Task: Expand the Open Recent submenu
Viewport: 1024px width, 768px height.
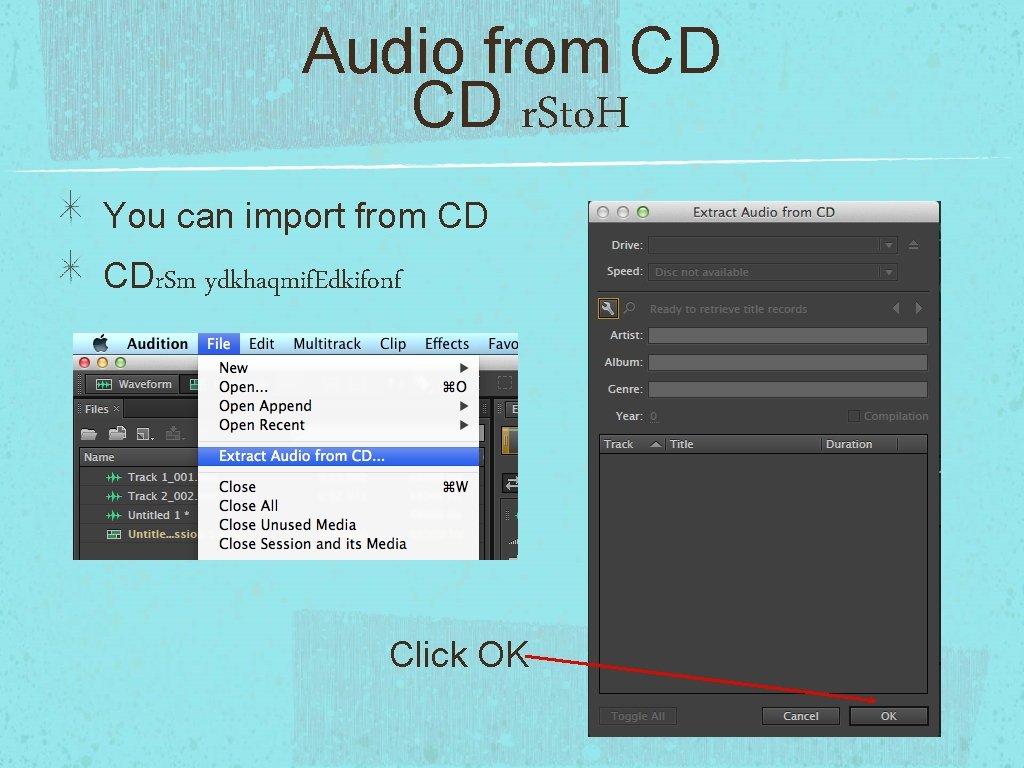Action: (x=338, y=424)
